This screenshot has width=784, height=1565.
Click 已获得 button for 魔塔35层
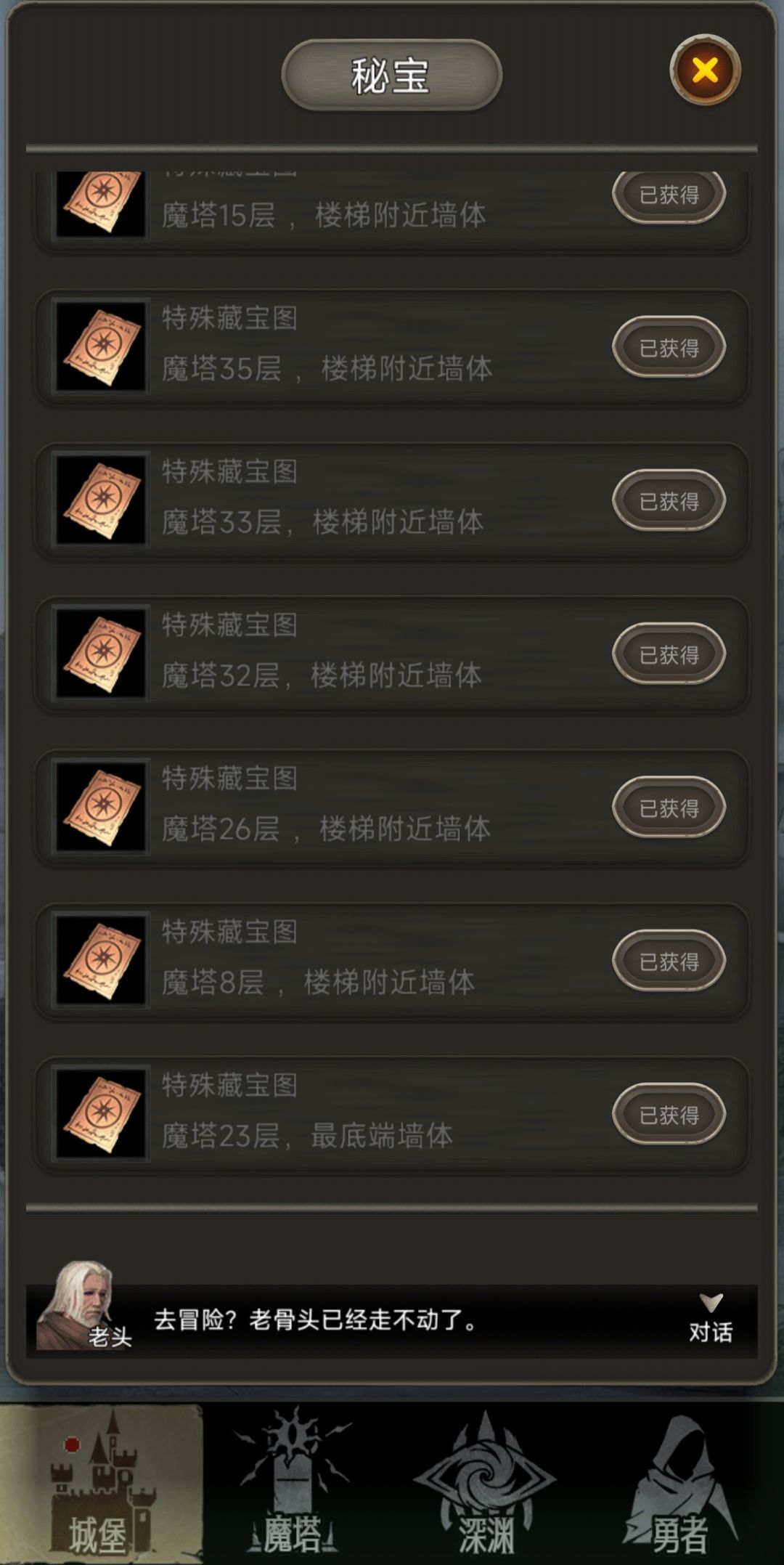click(669, 347)
